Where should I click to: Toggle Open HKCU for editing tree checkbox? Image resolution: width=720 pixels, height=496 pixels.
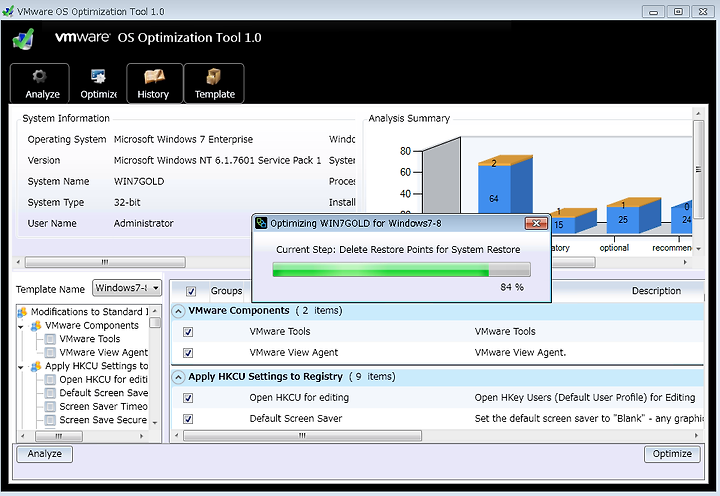pyautogui.click(x=51, y=380)
